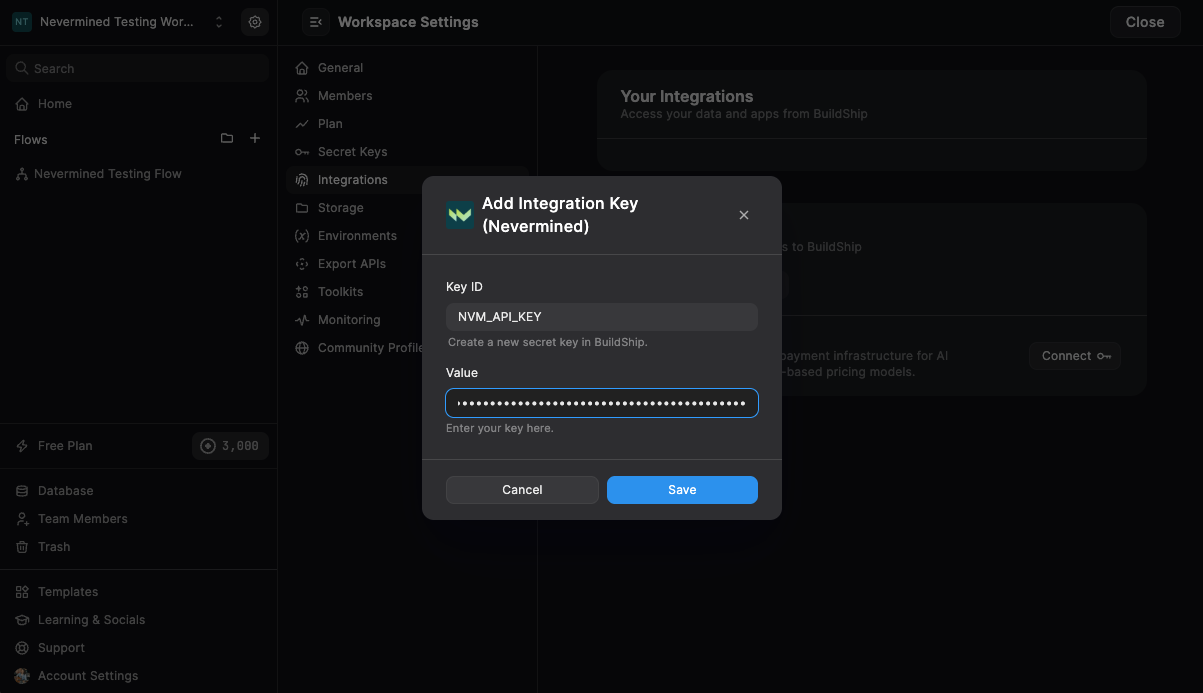
Task: Open the workspace switcher for Nevermined Testing Workspace
Action: (219, 21)
